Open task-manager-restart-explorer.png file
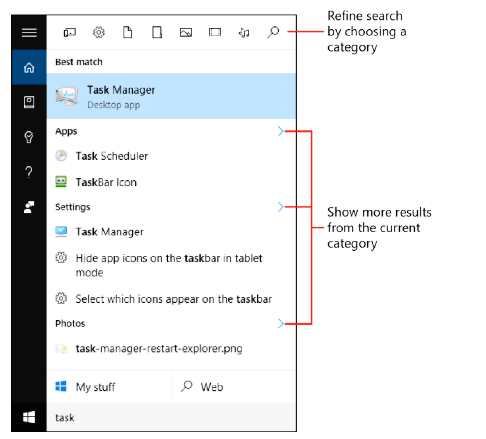 point(171,349)
